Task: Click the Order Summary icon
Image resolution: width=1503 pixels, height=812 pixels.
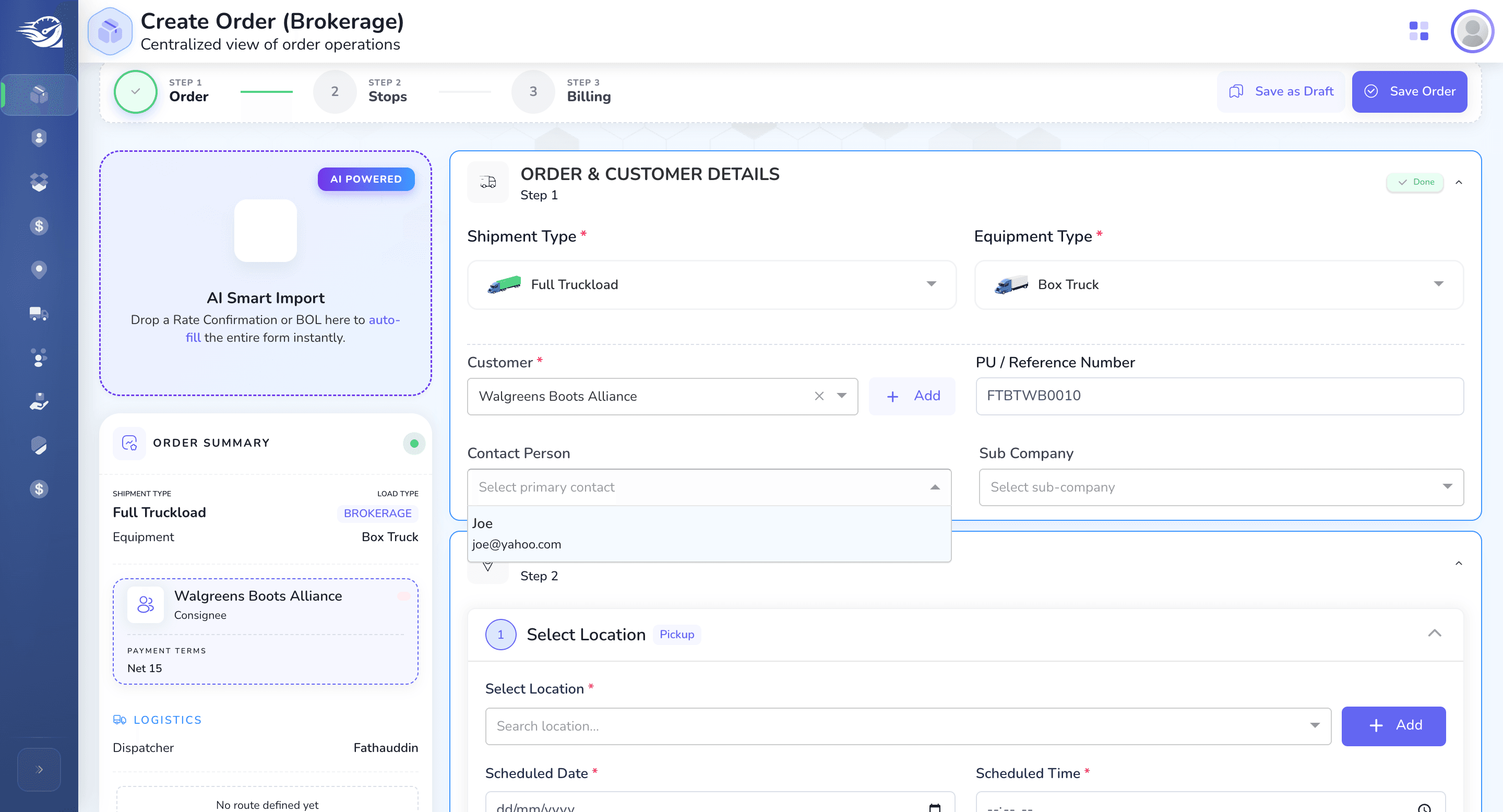Action: coord(129,444)
